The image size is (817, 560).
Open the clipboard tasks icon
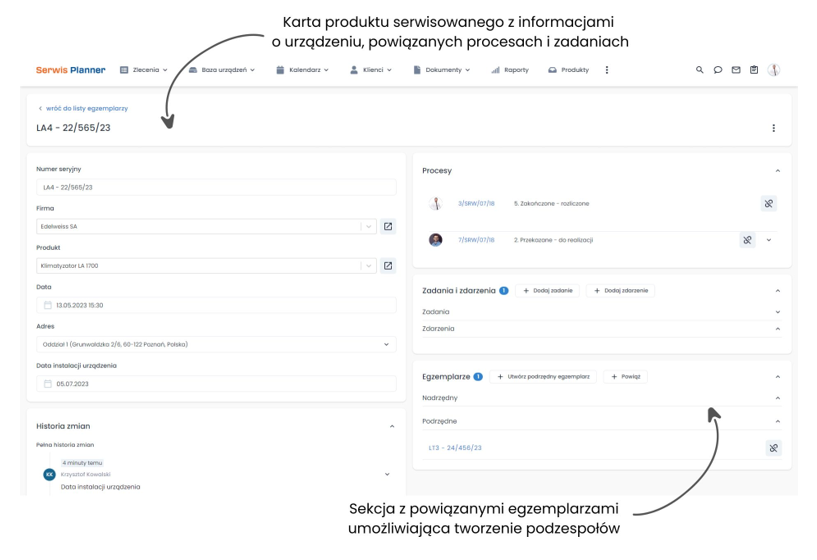tap(754, 70)
